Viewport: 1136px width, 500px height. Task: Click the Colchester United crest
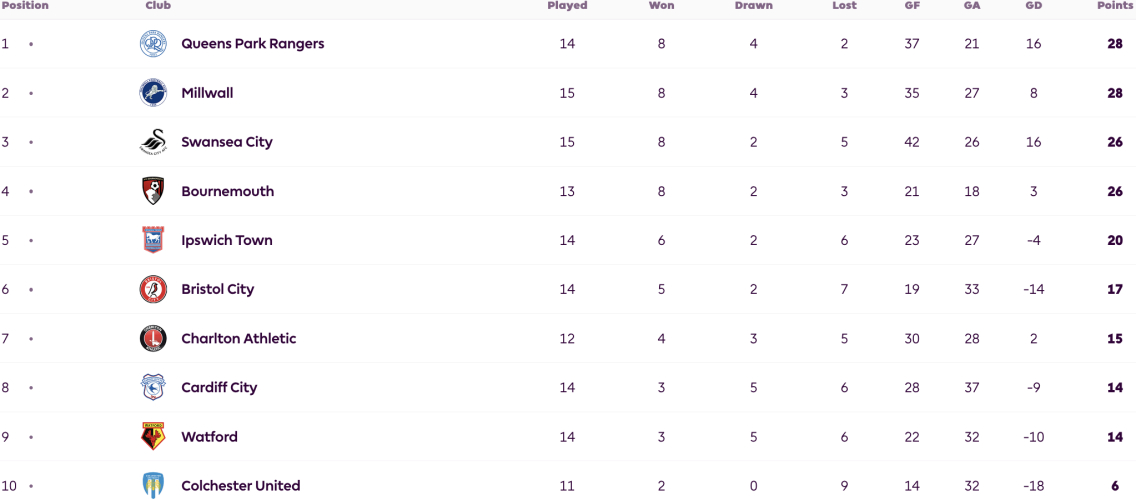click(153, 485)
